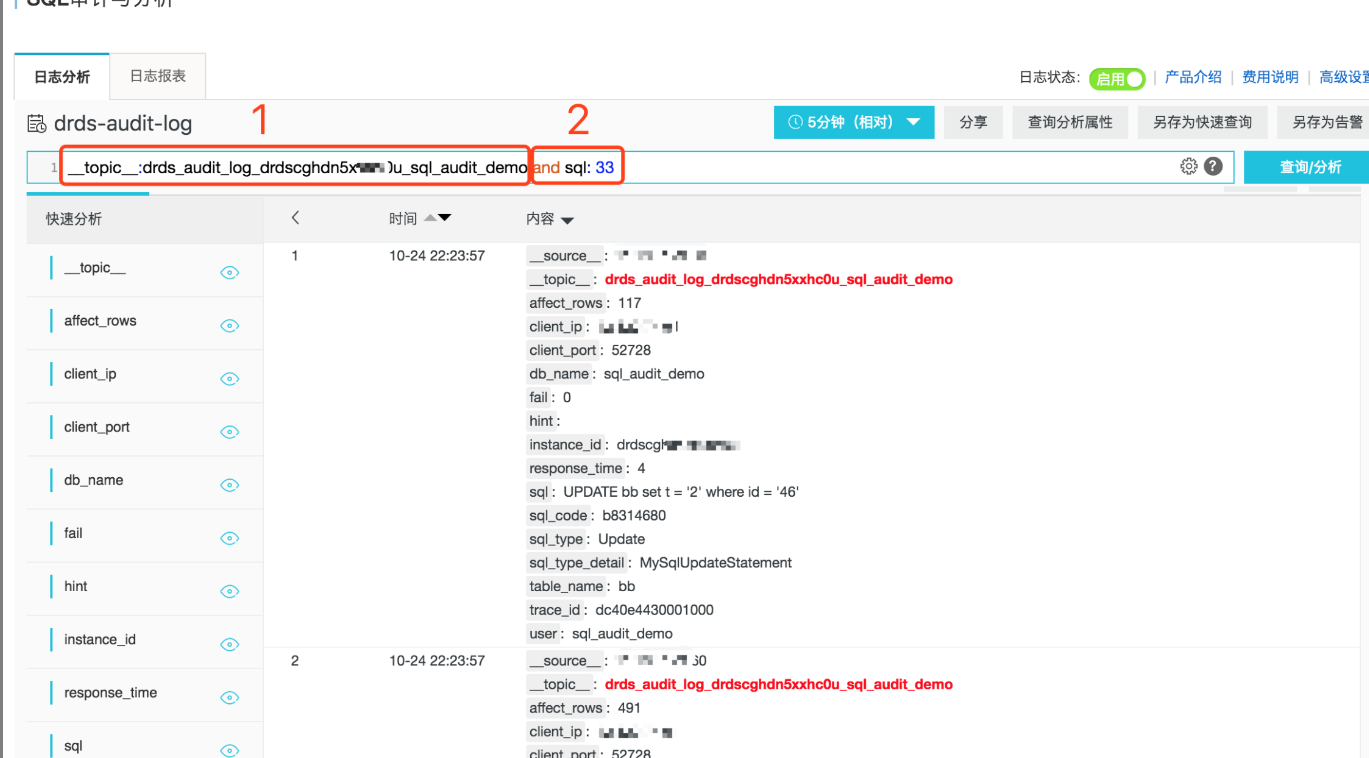Viewport: 1369px width, 758px height.
Task: Click 另存为快速查询 button
Action: tap(1202, 122)
